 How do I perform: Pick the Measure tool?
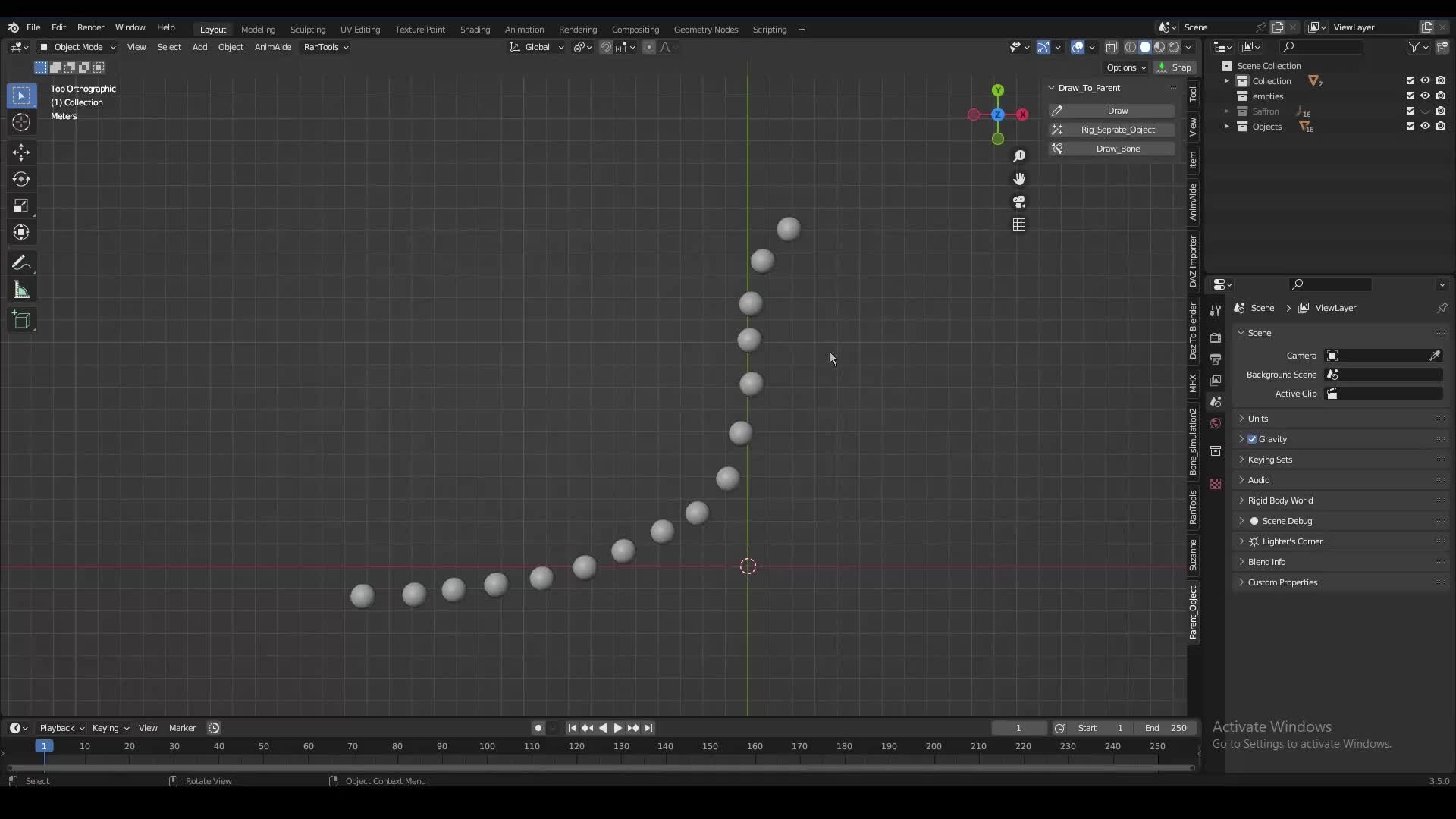tap(21, 289)
